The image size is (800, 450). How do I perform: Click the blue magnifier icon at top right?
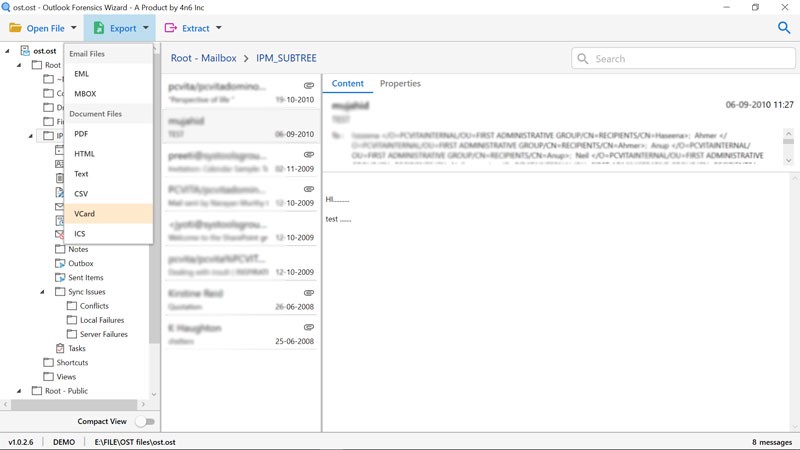784,28
